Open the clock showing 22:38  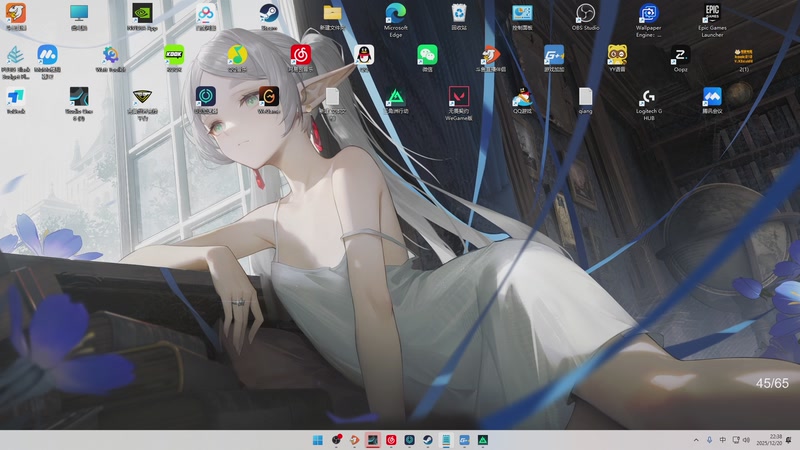click(769, 440)
